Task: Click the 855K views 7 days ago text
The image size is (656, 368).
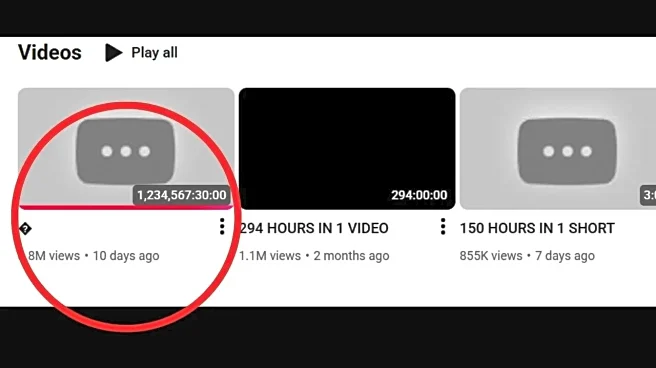Action: pyautogui.click(x=527, y=256)
